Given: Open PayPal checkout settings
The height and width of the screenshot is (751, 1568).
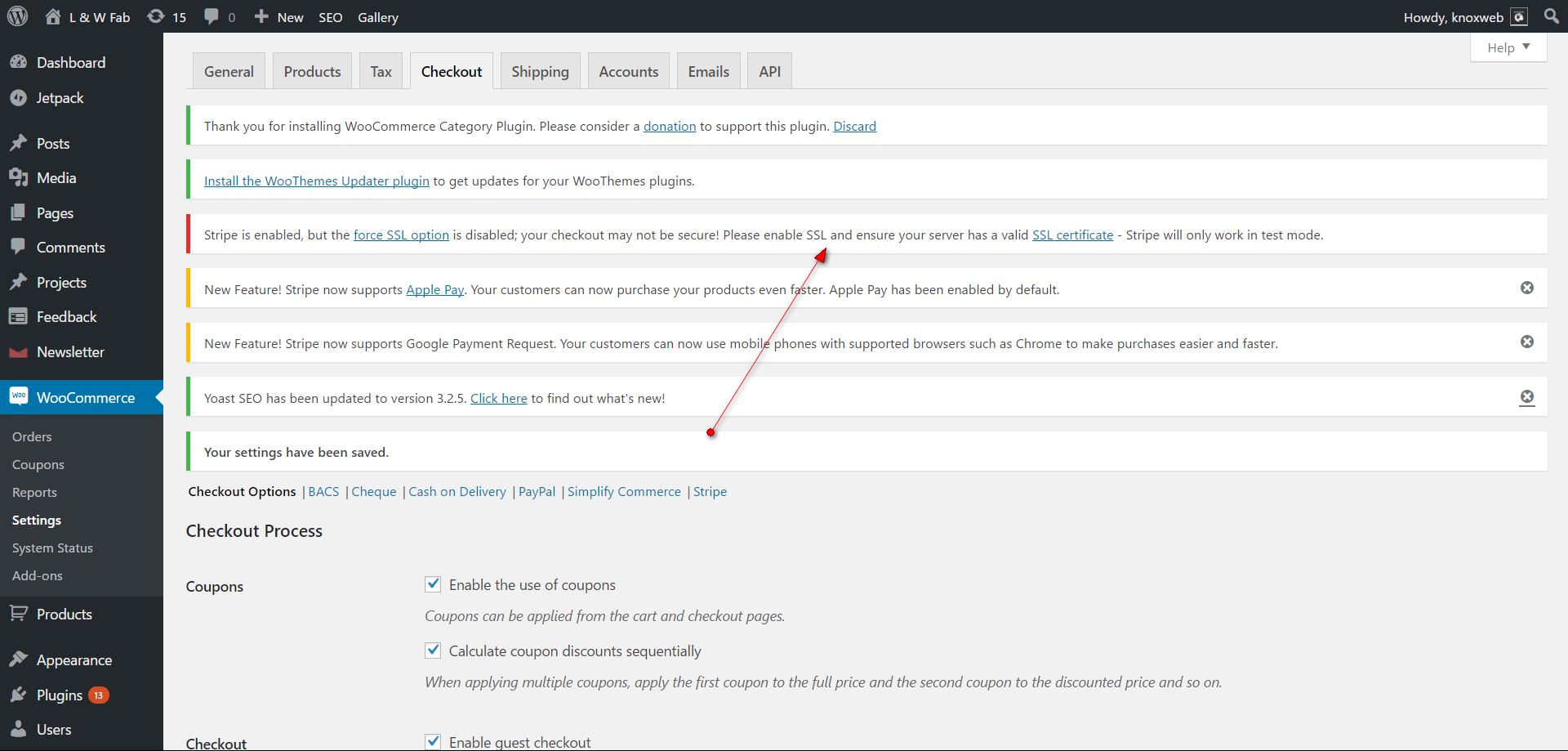Looking at the screenshot, I should coord(537,491).
